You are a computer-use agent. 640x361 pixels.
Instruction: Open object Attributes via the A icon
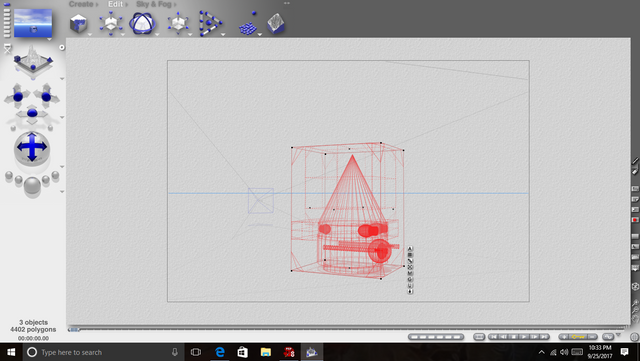(x=410, y=249)
